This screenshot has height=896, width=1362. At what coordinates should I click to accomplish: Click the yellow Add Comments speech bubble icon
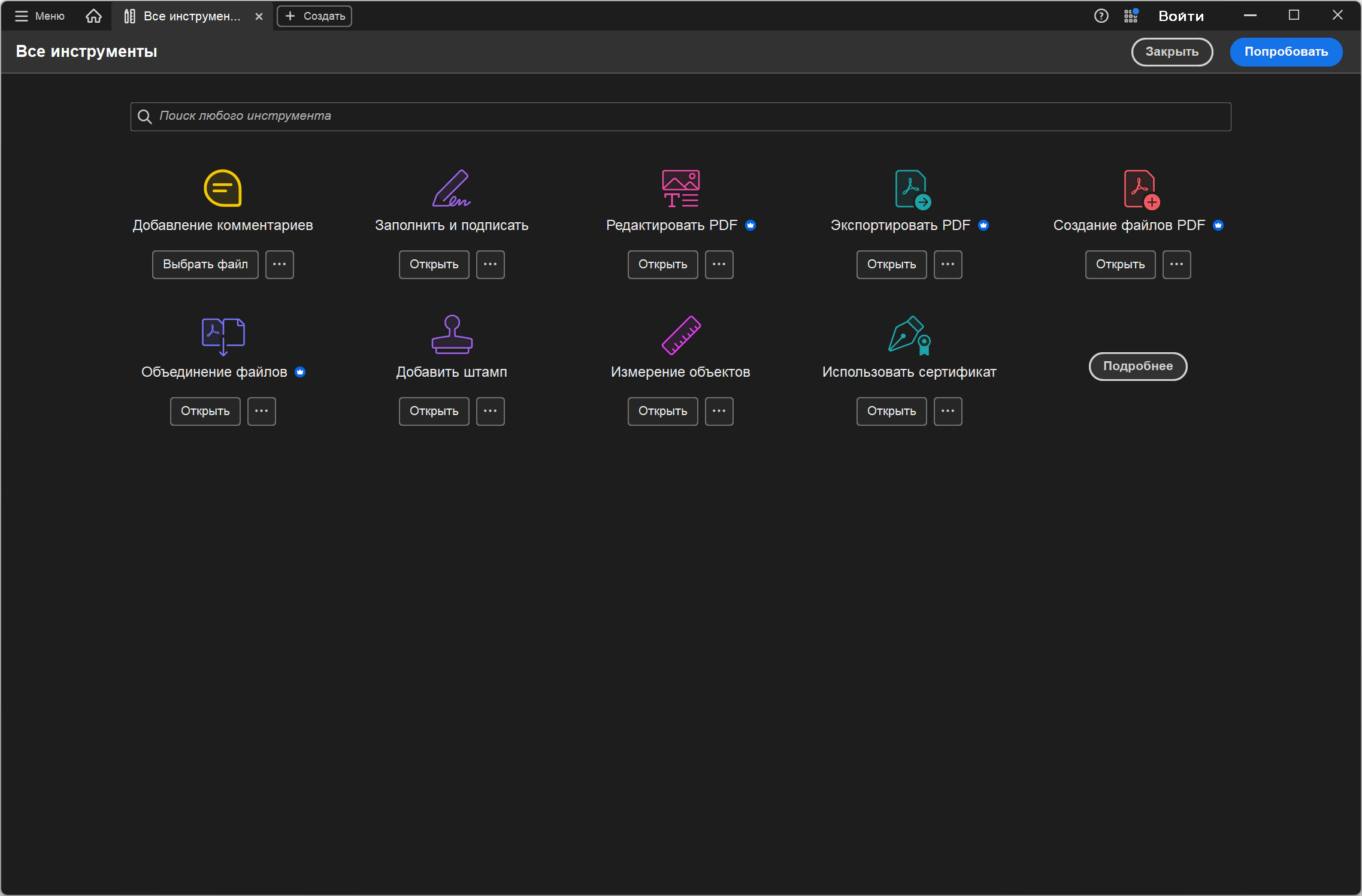coord(223,188)
